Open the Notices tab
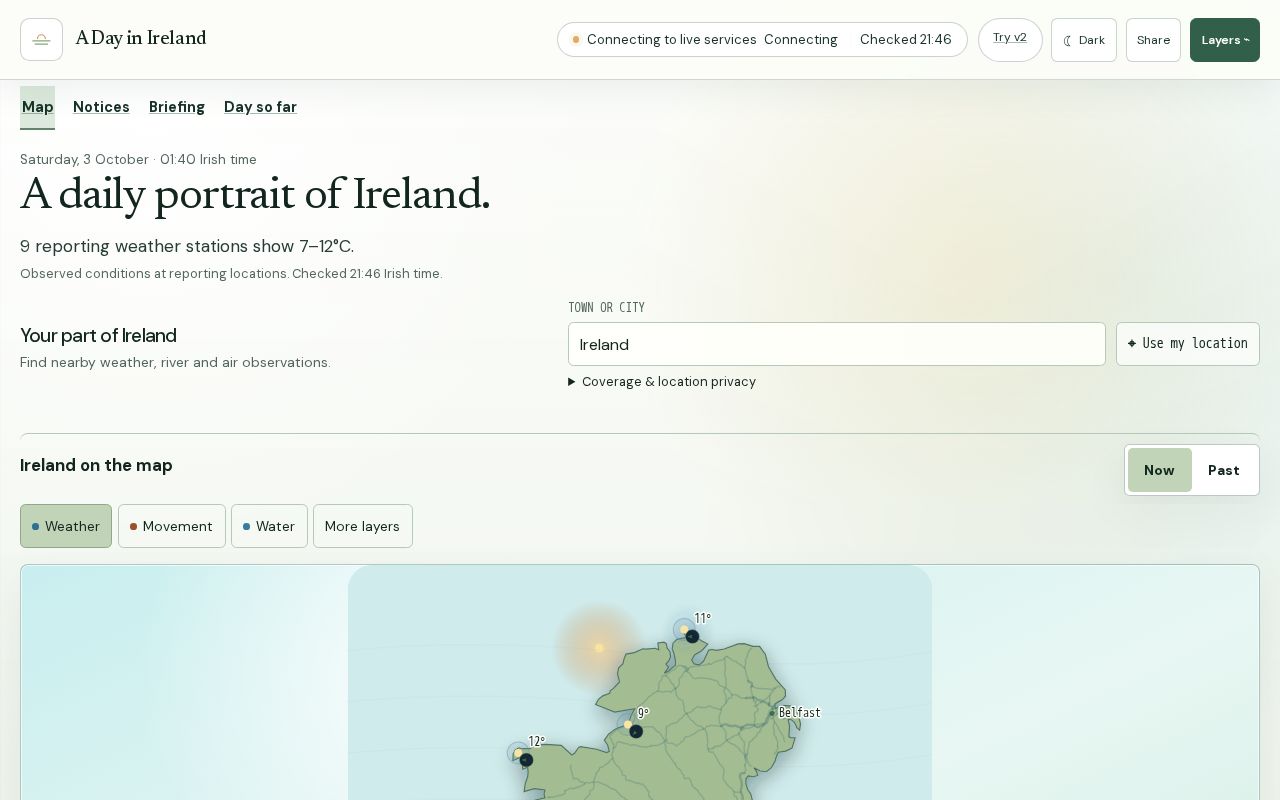Screen dimensions: 1280x800 (x=101, y=107)
